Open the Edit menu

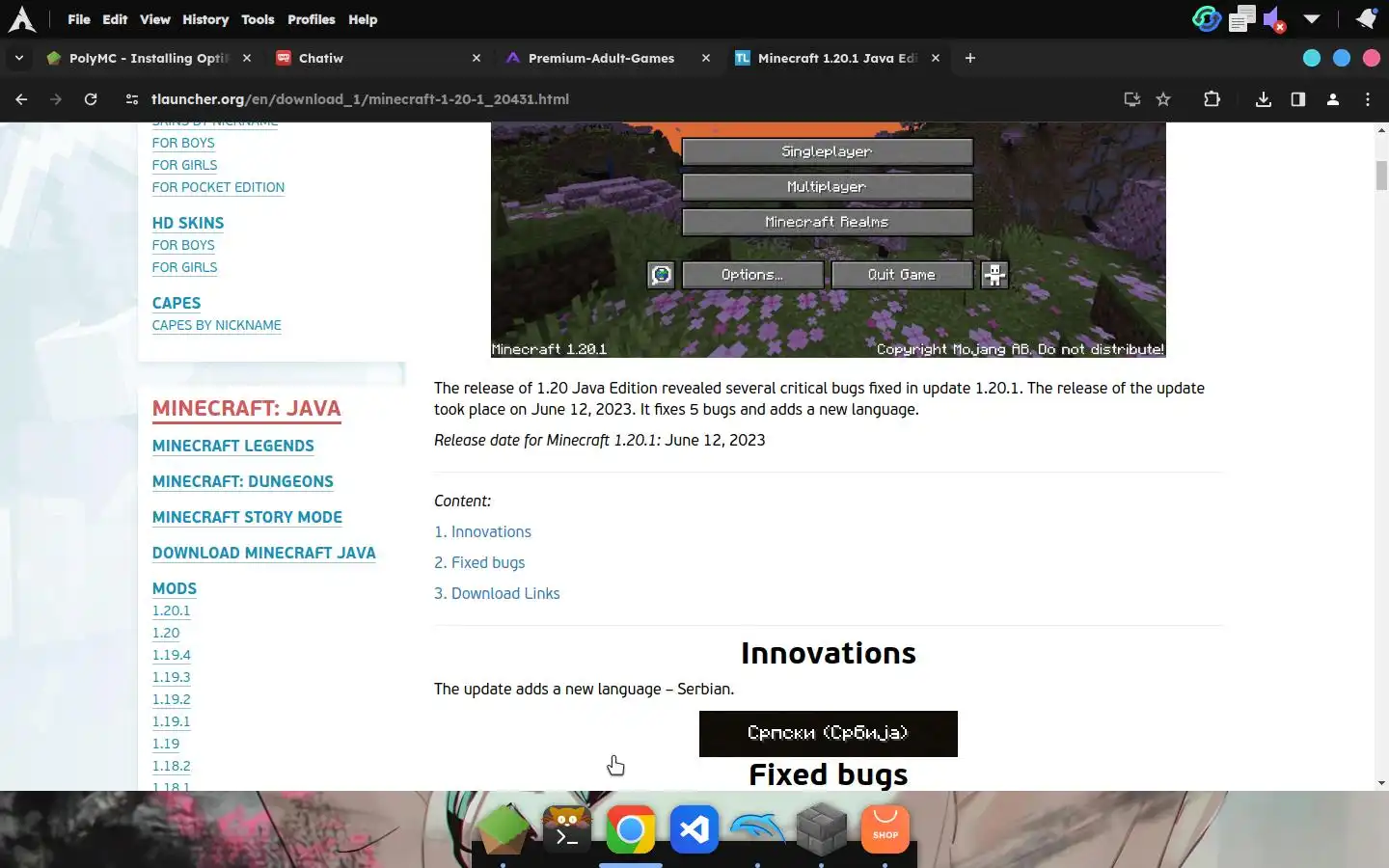coord(115,19)
